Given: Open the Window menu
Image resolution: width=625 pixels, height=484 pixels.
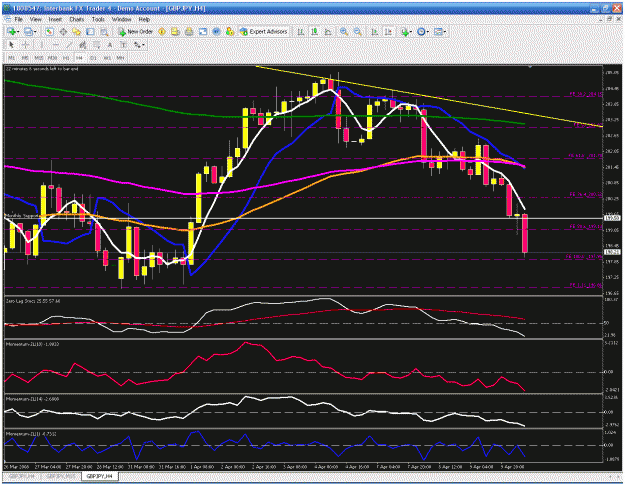Looking at the screenshot, I should pos(122,19).
